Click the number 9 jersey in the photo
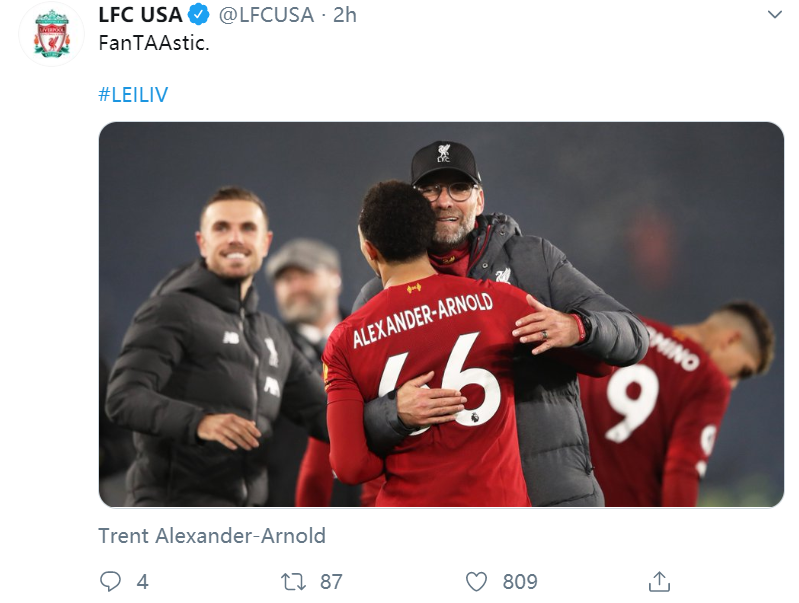 pos(630,401)
